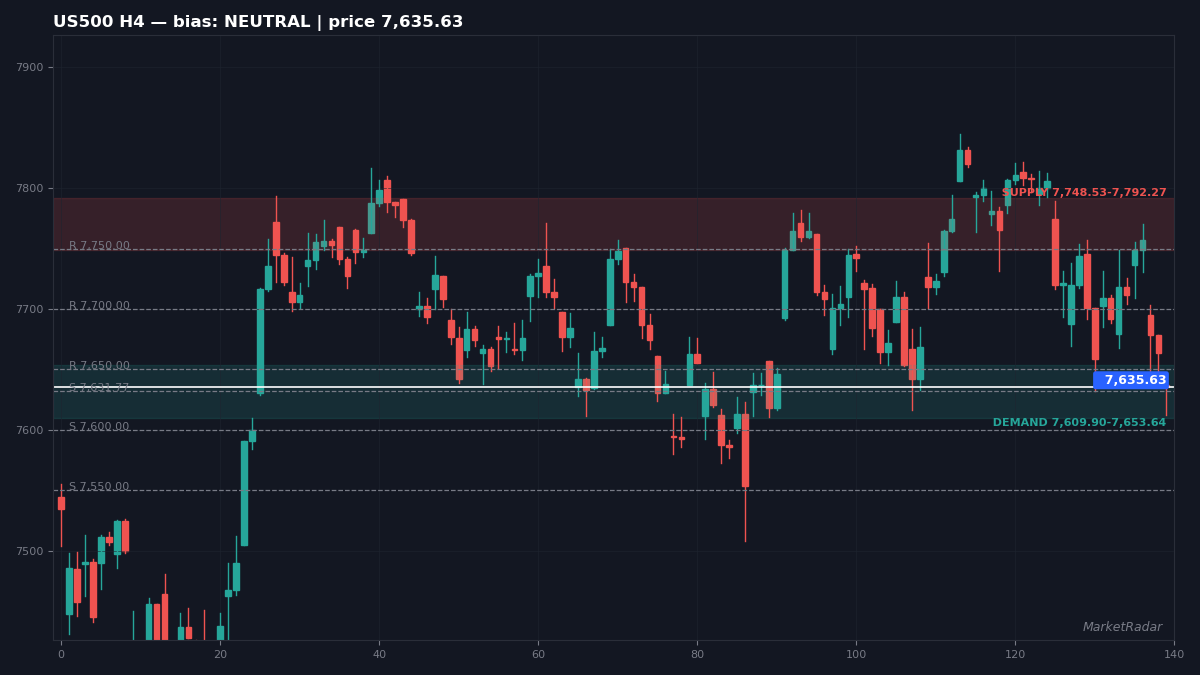This screenshot has height=675, width=1200.
Task: Select the S 7,600.00 support label
Action: coord(99,427)
